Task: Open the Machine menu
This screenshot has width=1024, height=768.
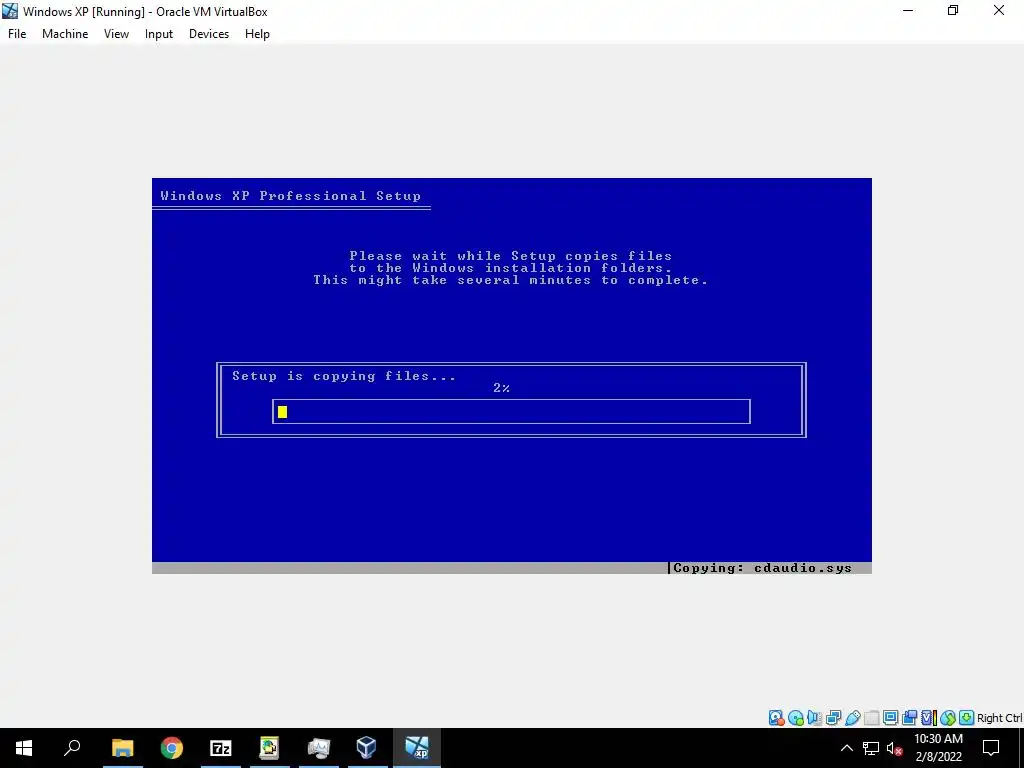Action: tap(65, 34)
